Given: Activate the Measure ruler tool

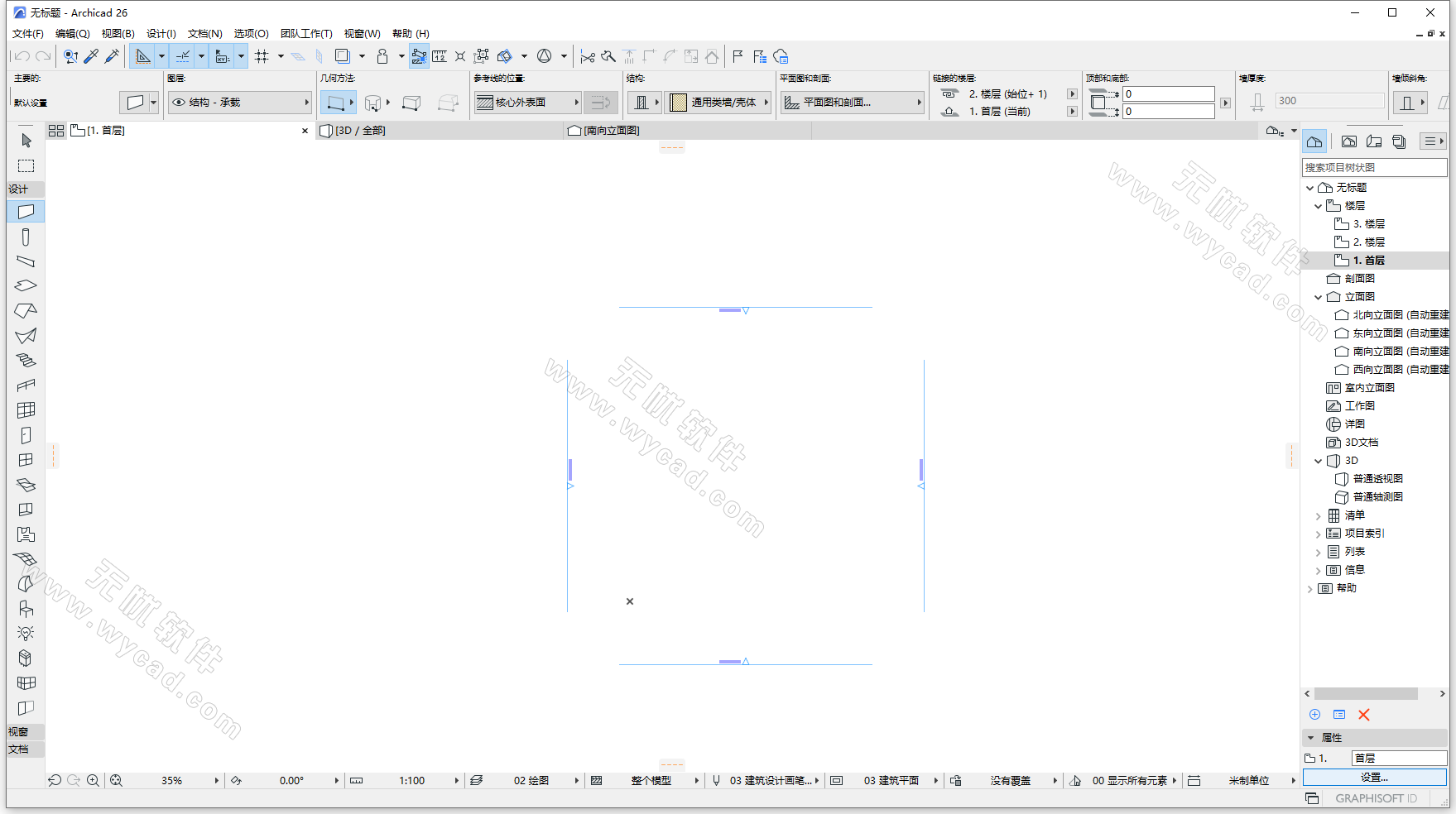Looking at the screenshot, I should (x=440, y=55).
